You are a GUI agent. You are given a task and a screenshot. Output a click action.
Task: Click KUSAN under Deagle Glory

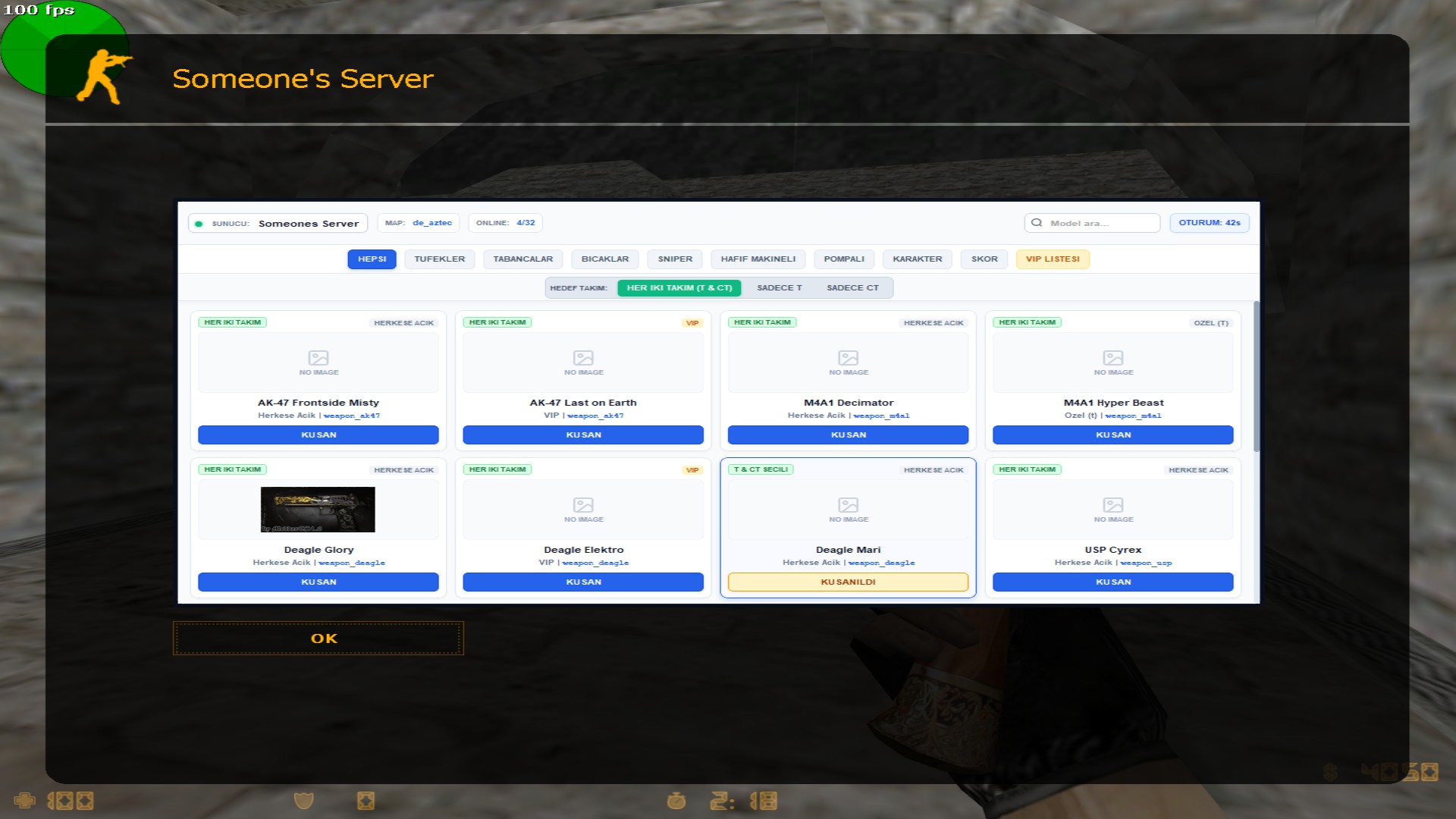click(318, 582)
